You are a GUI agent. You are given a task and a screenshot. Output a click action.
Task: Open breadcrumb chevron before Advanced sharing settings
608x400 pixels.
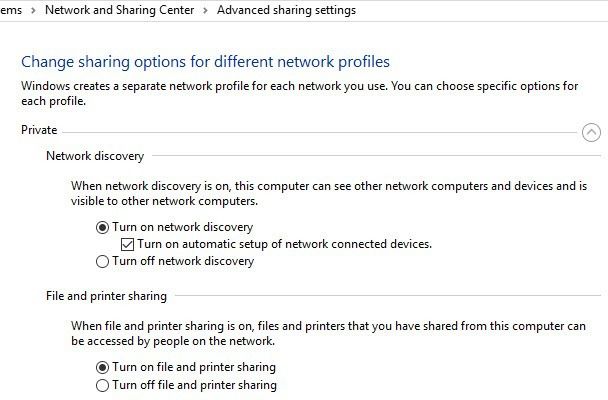click(205, 10)
